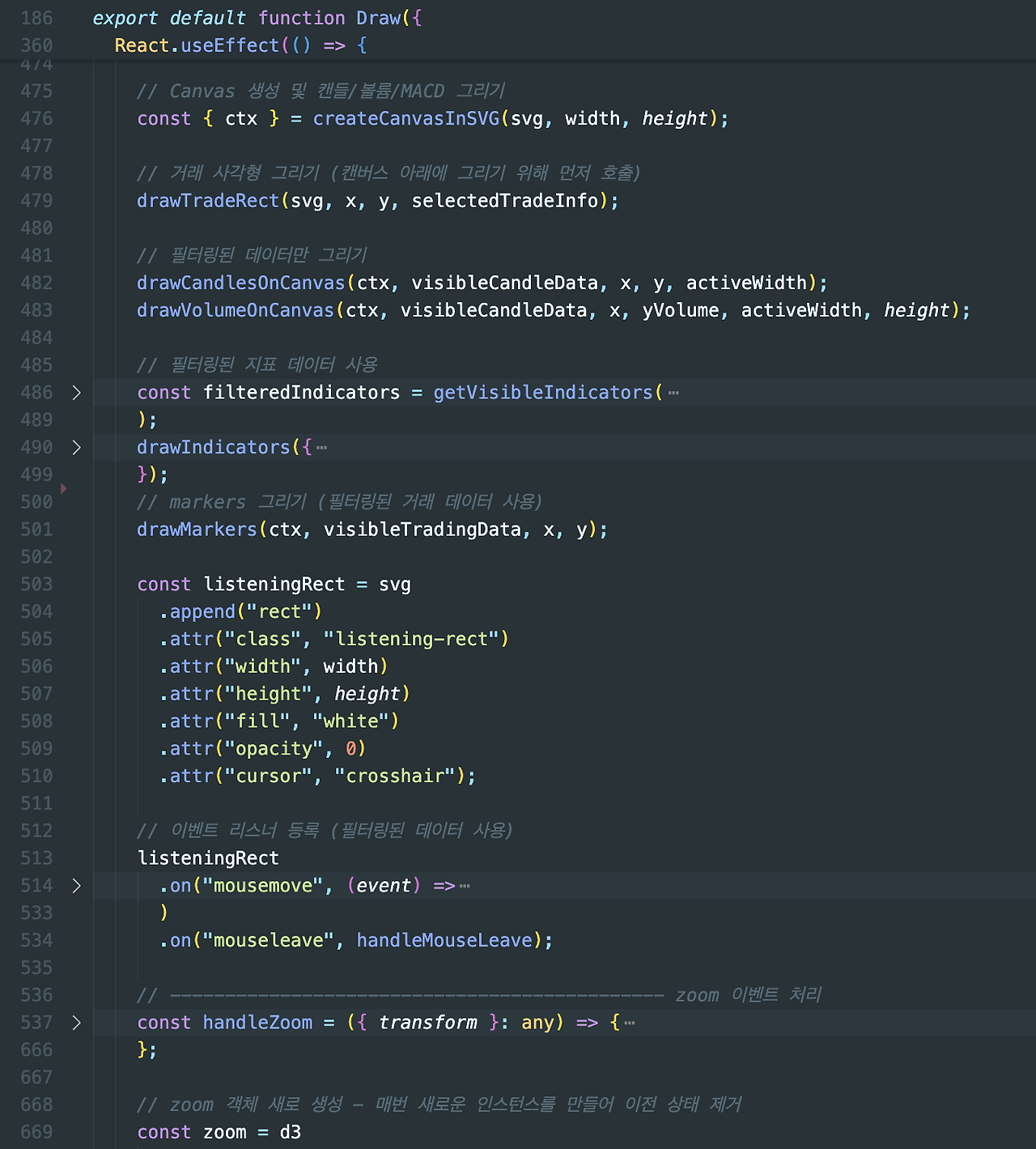Click the opacity value 0
This screenshot has height=1149, width=1036.
pyautogui.click(x=351, y=749)
